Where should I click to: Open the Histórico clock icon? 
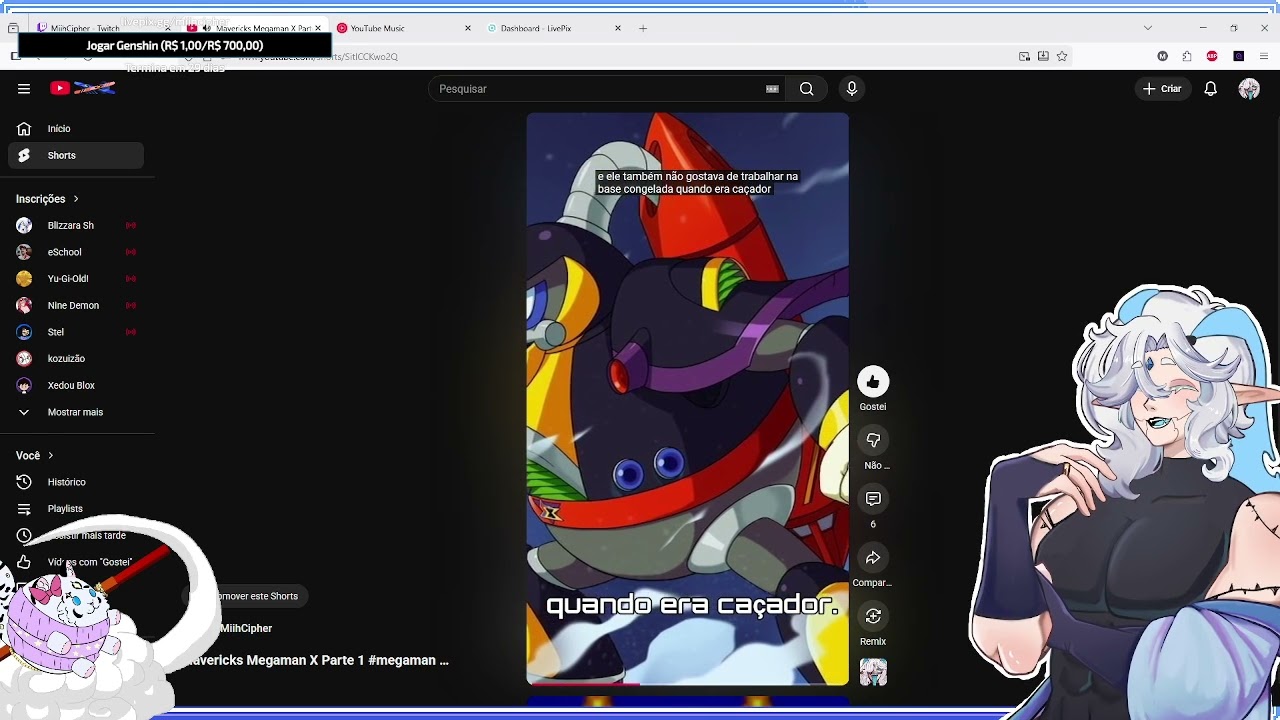pyautogui.click(x=24, y=482)
